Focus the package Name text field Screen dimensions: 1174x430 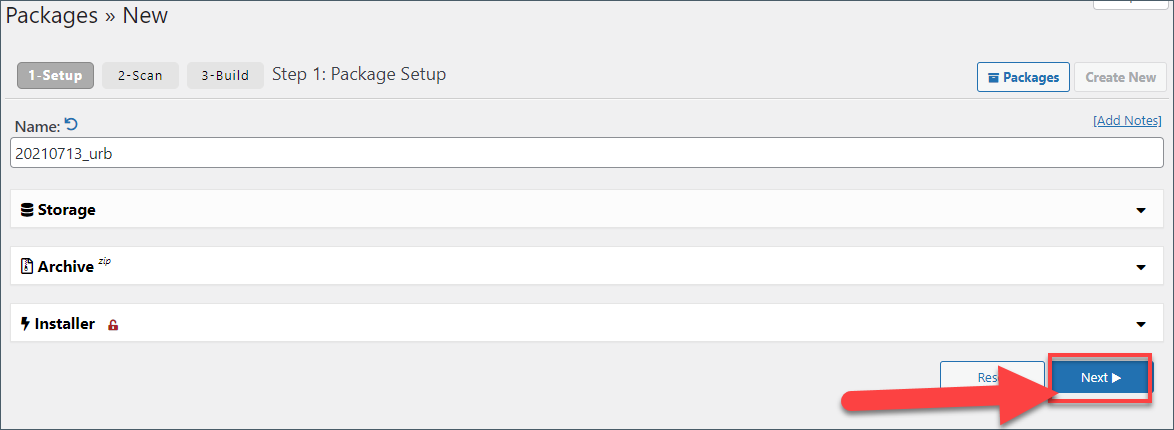click(x=586, y=153)
